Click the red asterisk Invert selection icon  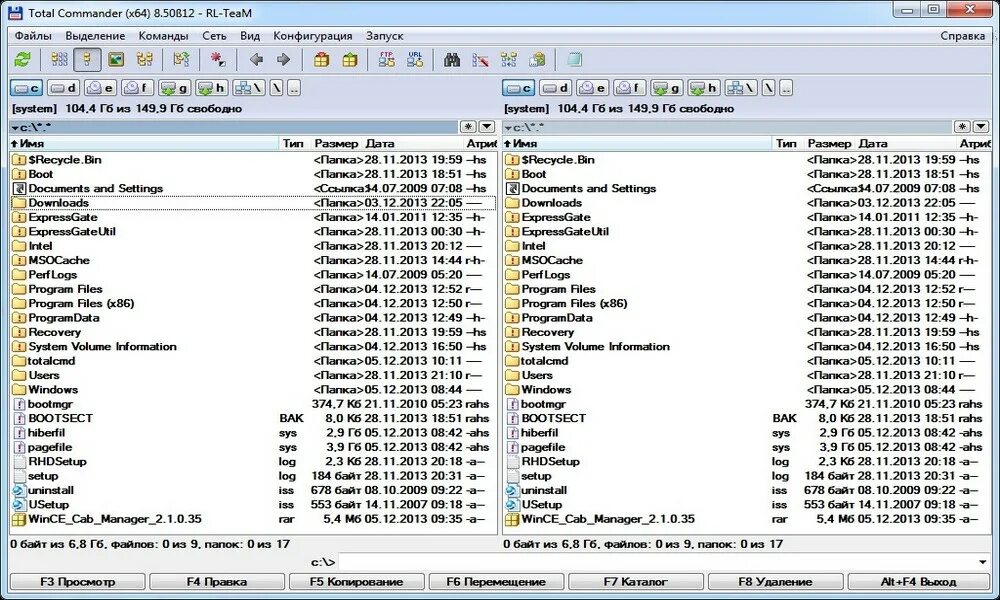pos(217,60)
